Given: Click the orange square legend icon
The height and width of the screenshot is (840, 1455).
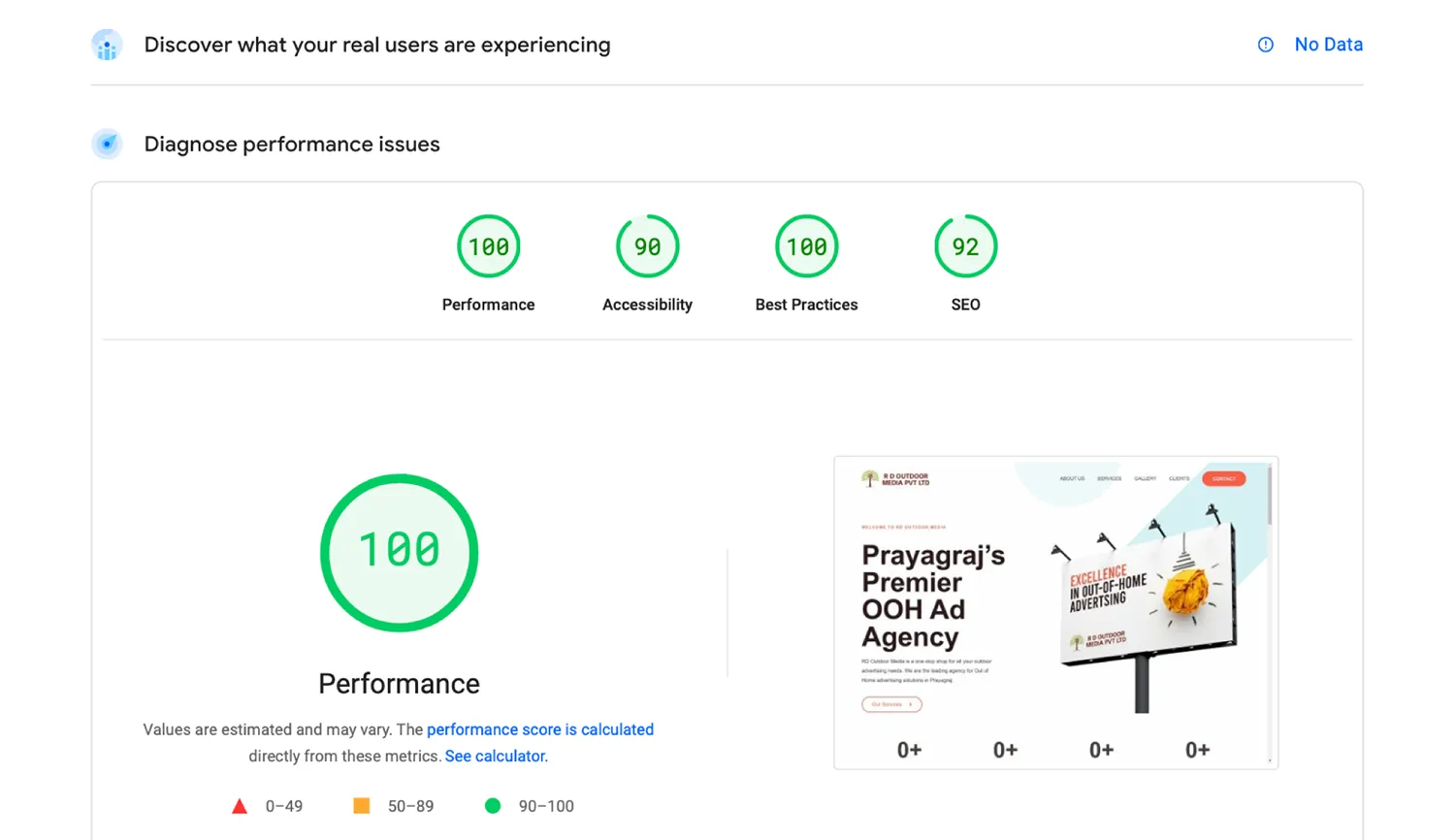Looking at the screenshot, I should coord(361,806).
